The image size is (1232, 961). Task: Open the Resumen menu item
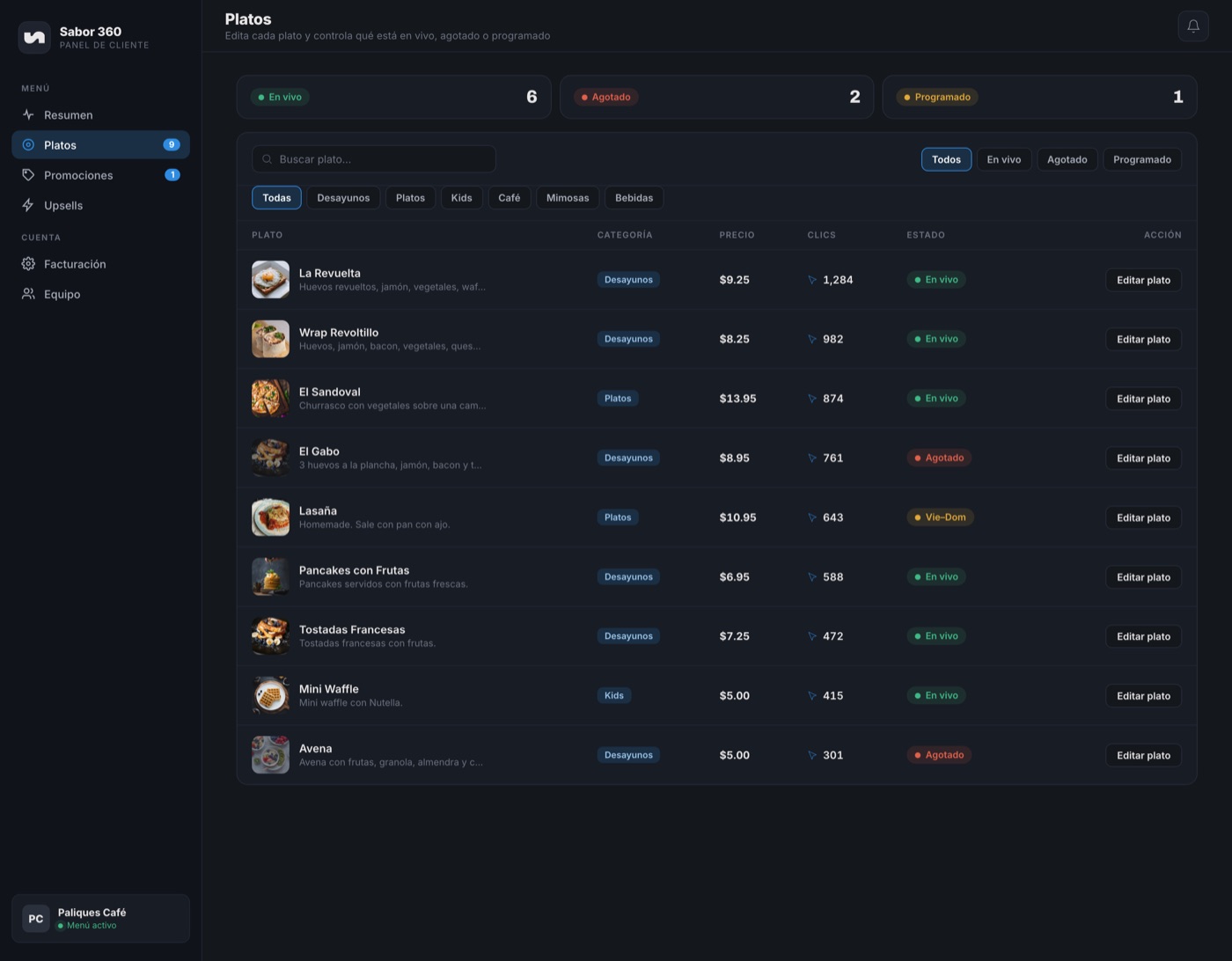pos(100,114)
